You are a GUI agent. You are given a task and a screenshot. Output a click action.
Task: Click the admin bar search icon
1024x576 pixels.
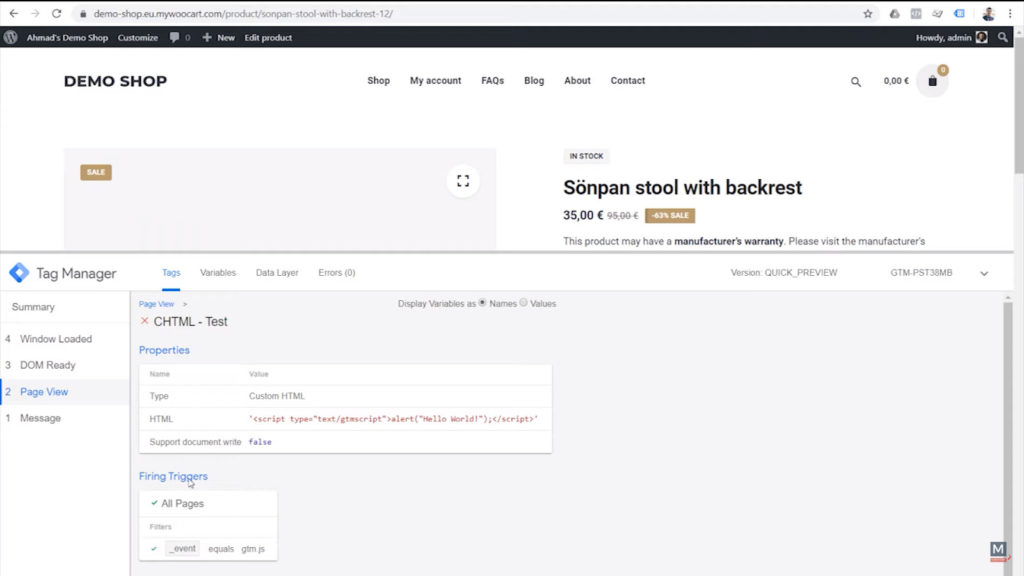click(1003, 37)
